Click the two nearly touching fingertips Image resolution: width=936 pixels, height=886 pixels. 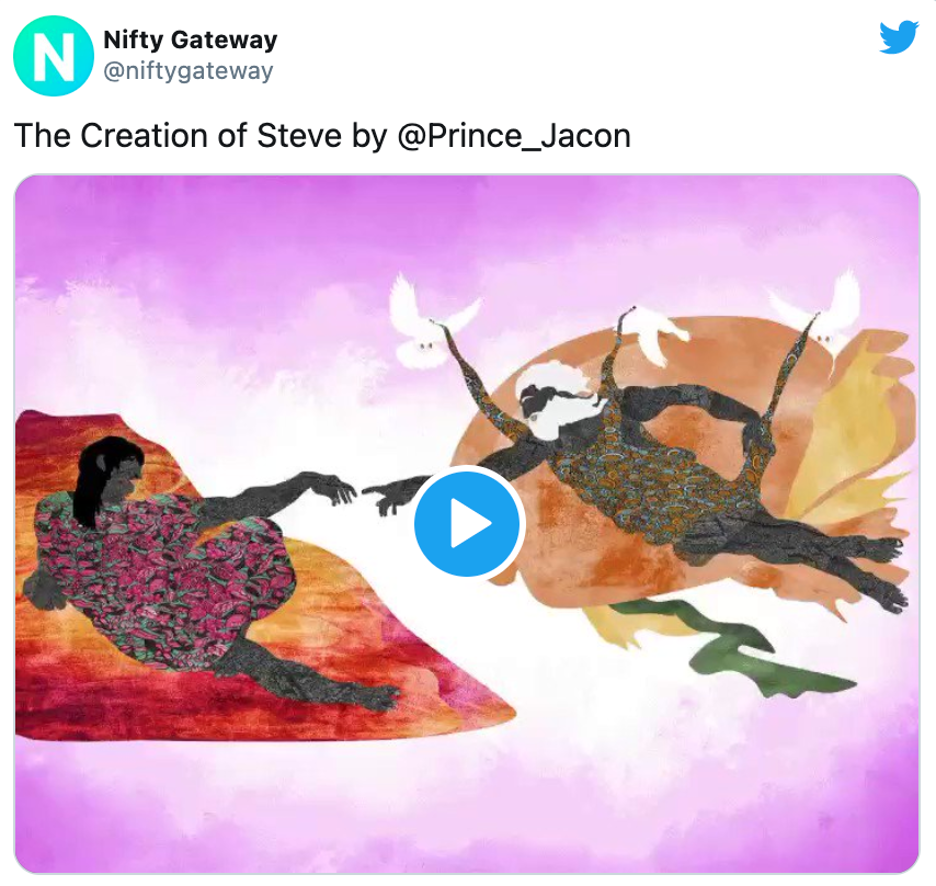tap(359, 493)
